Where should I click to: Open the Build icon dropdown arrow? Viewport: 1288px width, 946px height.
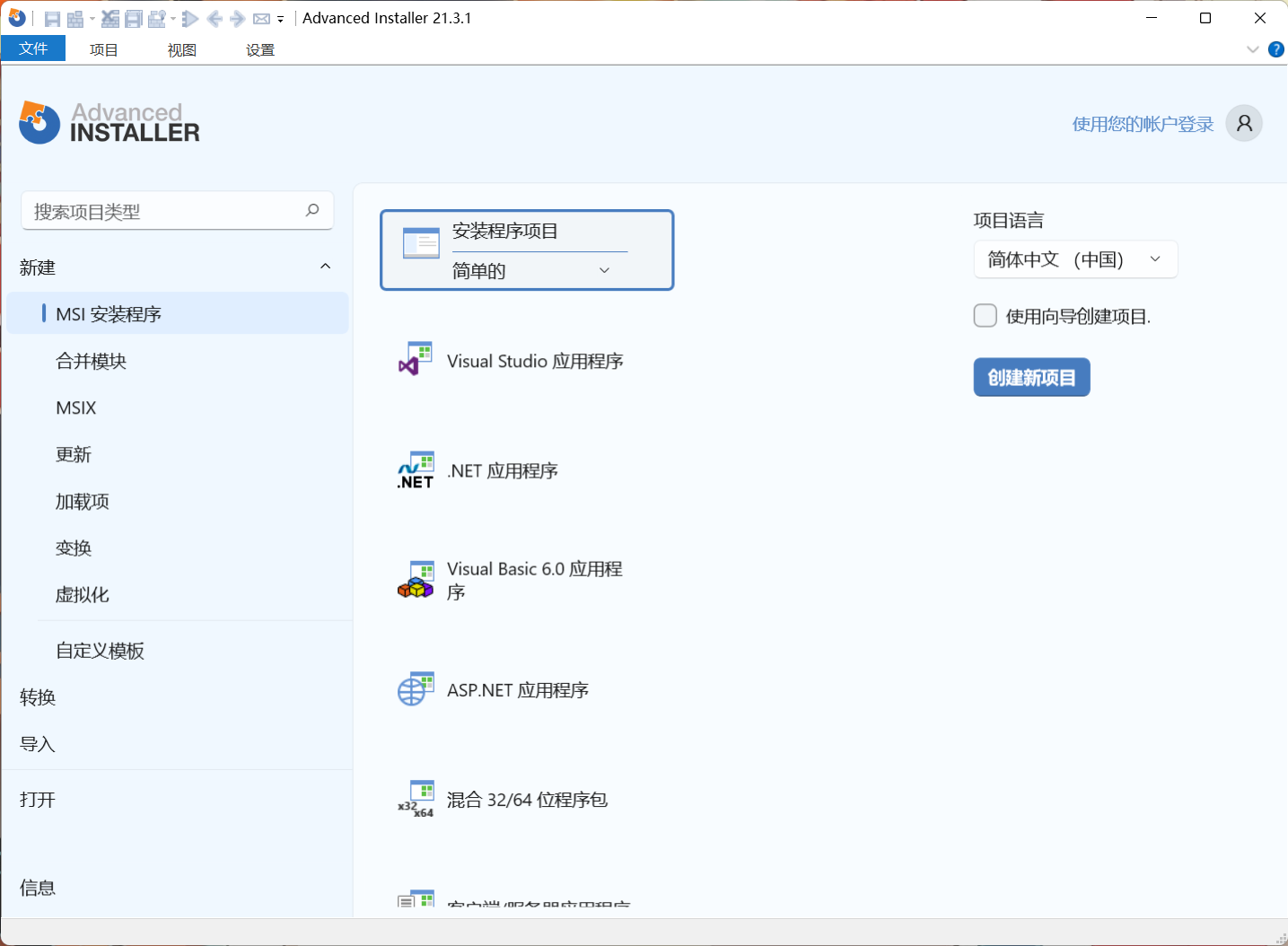click(92, 19)
